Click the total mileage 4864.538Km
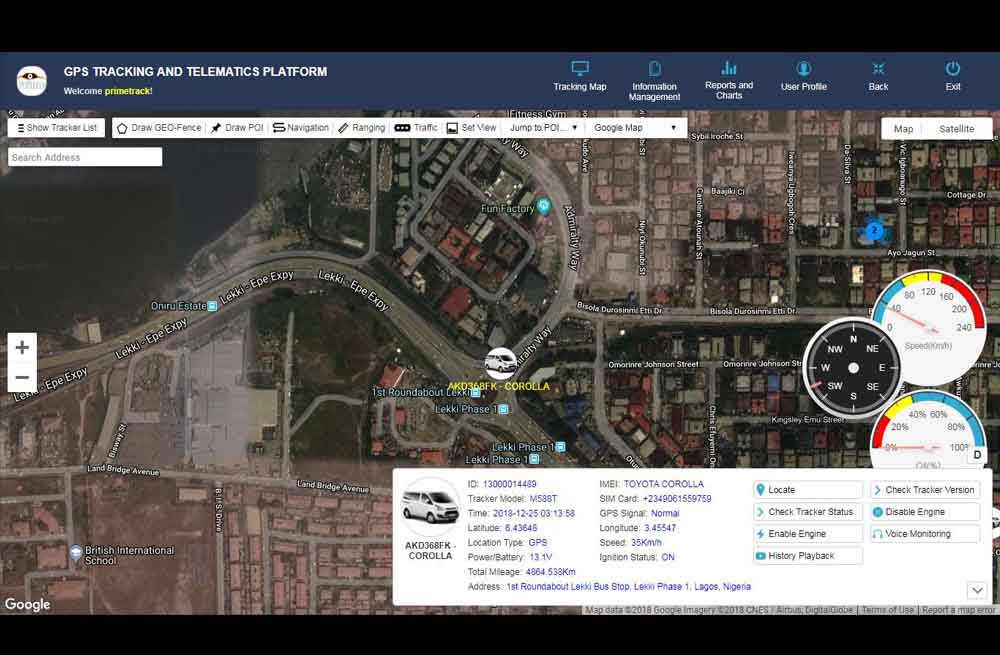 [550, 572]
